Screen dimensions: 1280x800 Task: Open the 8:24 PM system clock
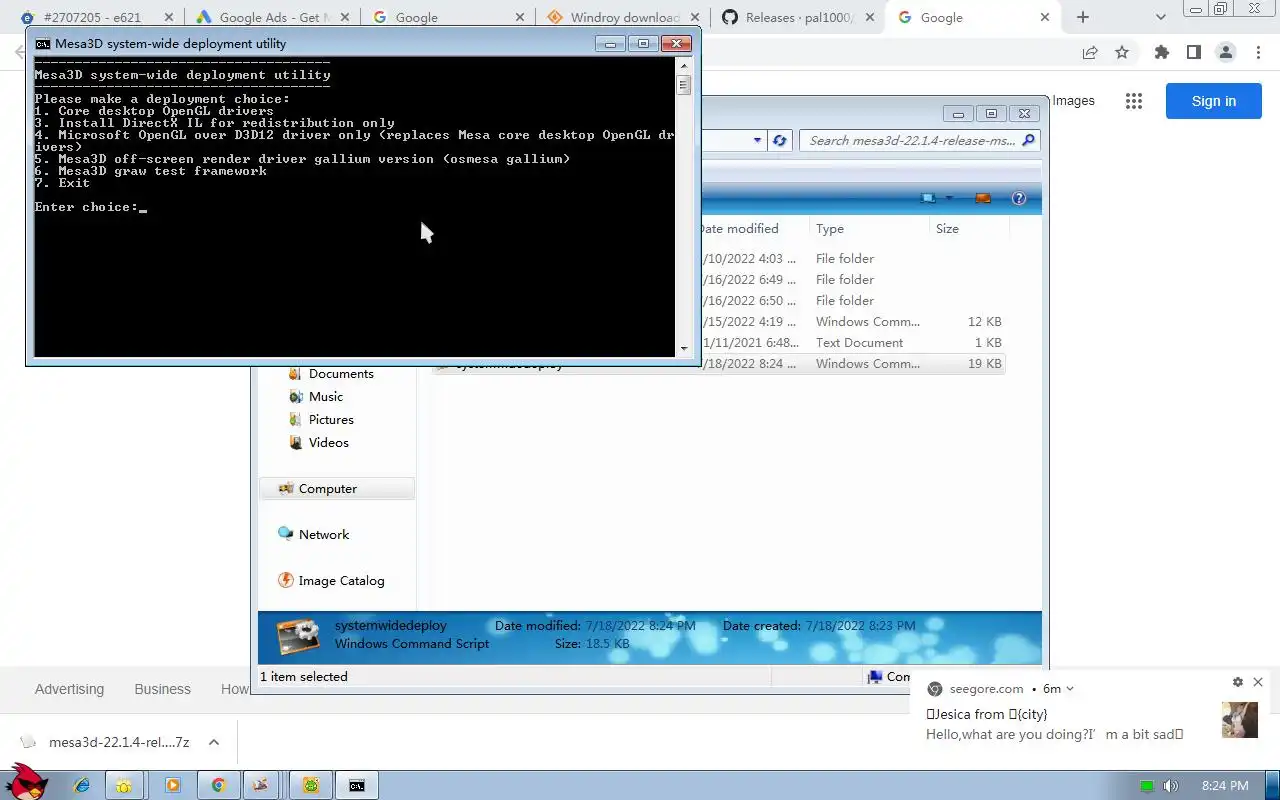[x=1225, y=786]
